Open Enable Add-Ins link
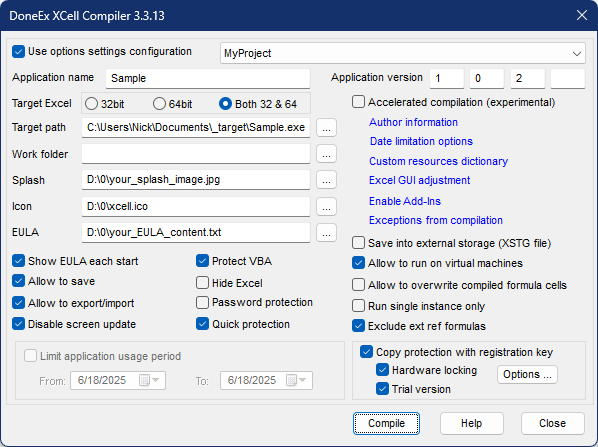This screenshot has width=598, height=447. pyautogui.click(x=405, y=201)
